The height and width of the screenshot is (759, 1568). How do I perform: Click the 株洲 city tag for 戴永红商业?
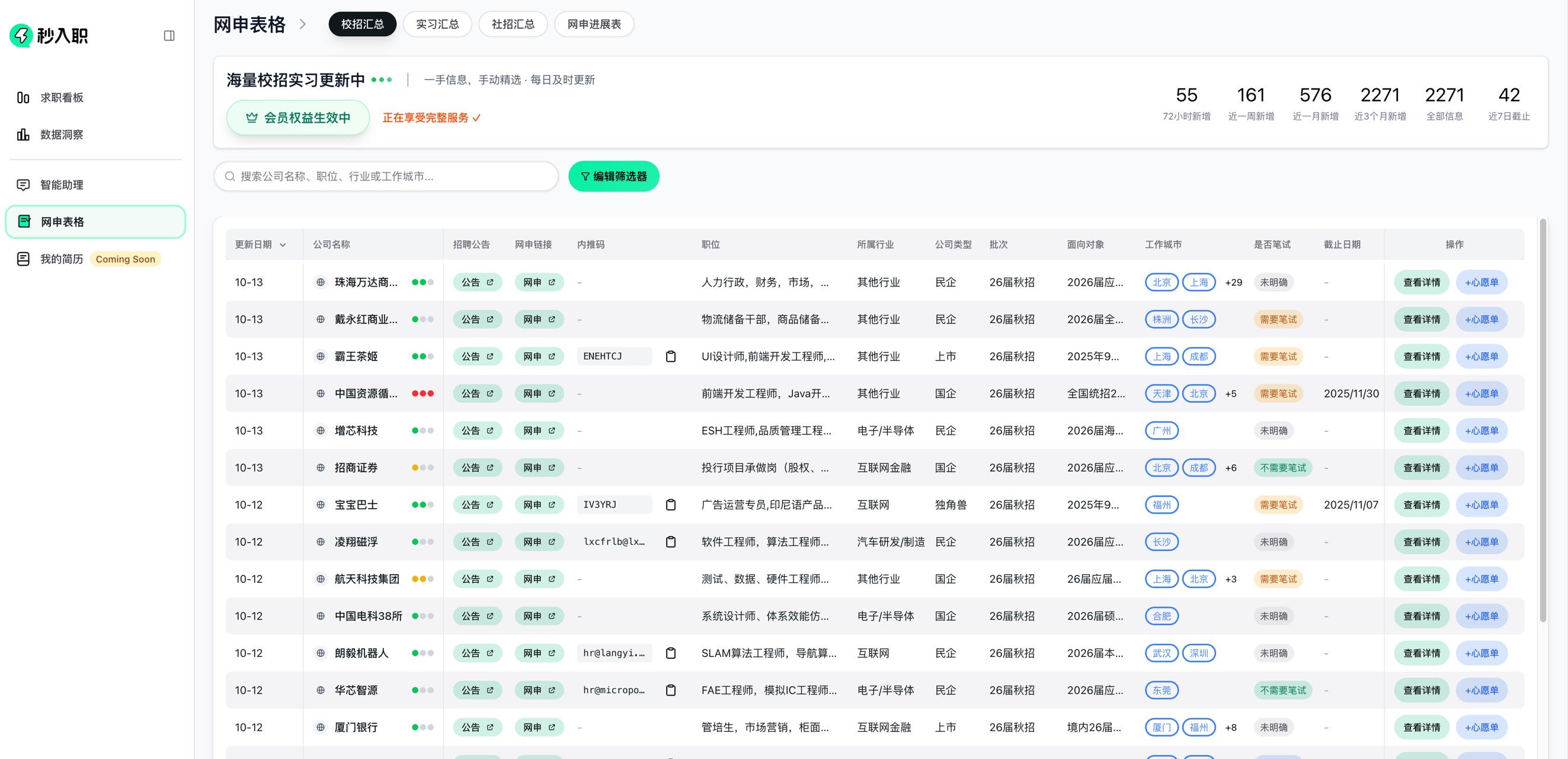point(1161,319)
